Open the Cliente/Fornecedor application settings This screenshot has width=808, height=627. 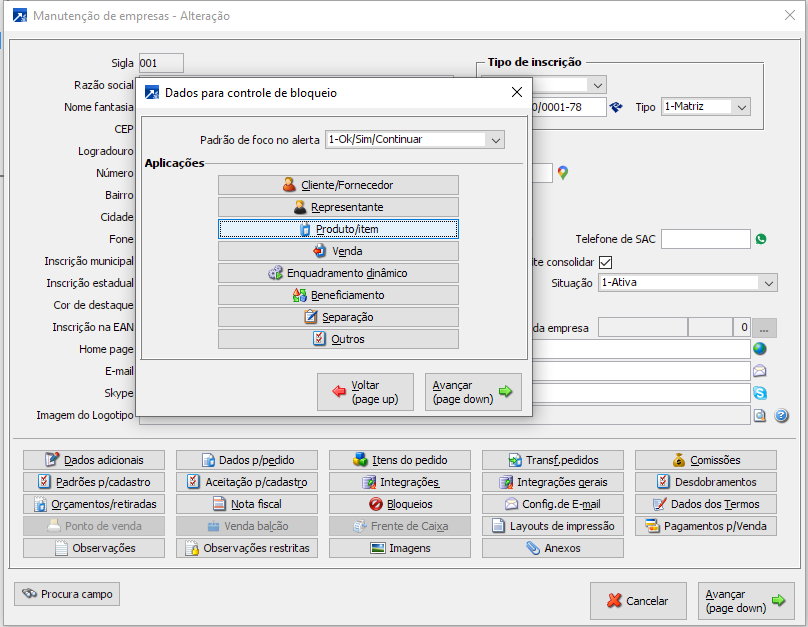[338, 185]
